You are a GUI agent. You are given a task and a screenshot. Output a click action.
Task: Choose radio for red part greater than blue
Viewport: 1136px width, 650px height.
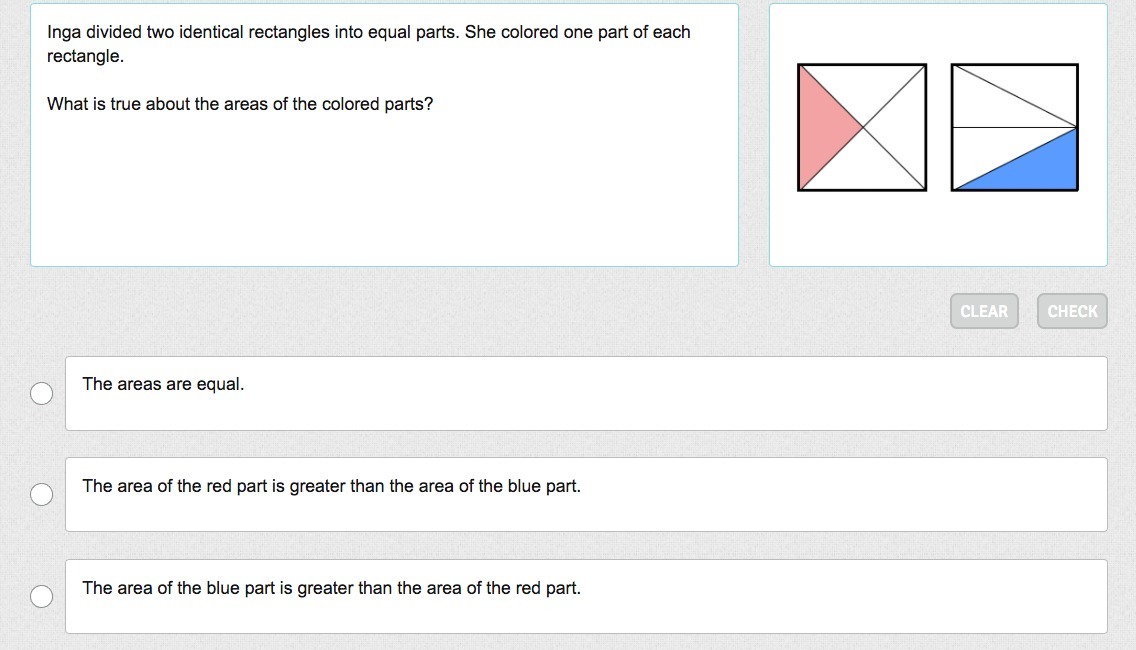(41, 495)
